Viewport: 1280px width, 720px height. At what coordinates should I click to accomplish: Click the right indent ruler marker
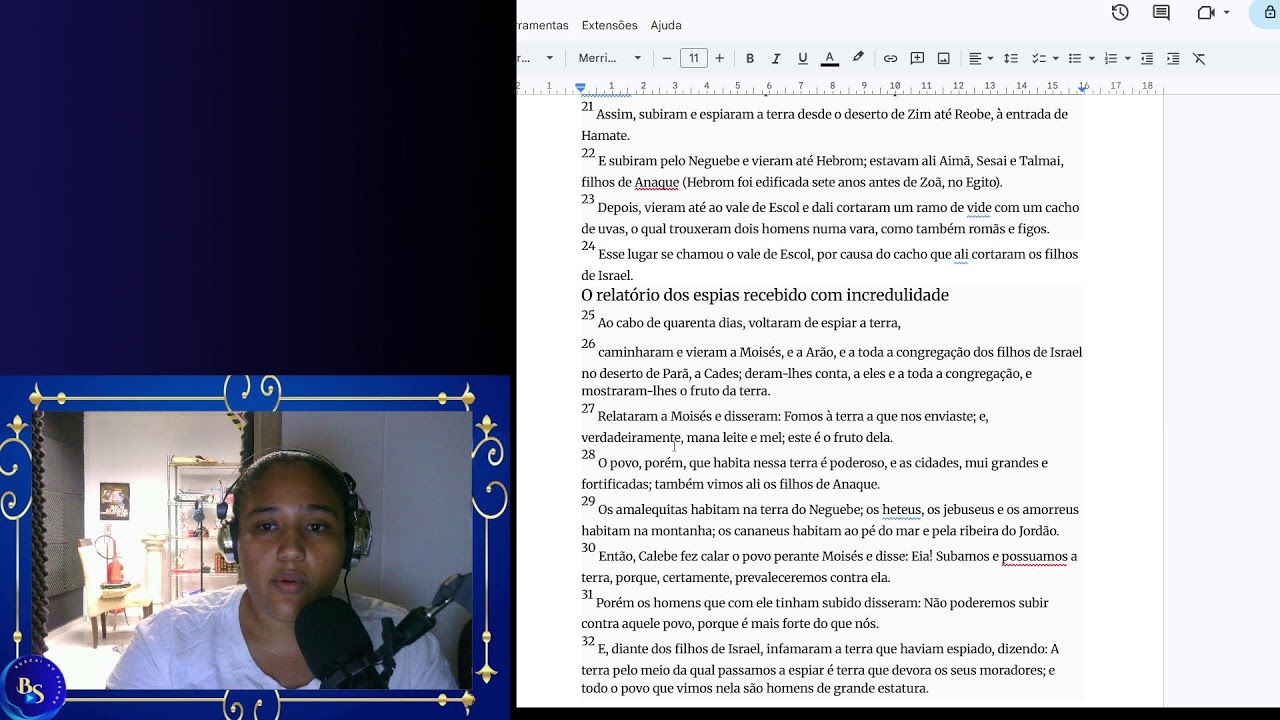(x=1084, y=88)
